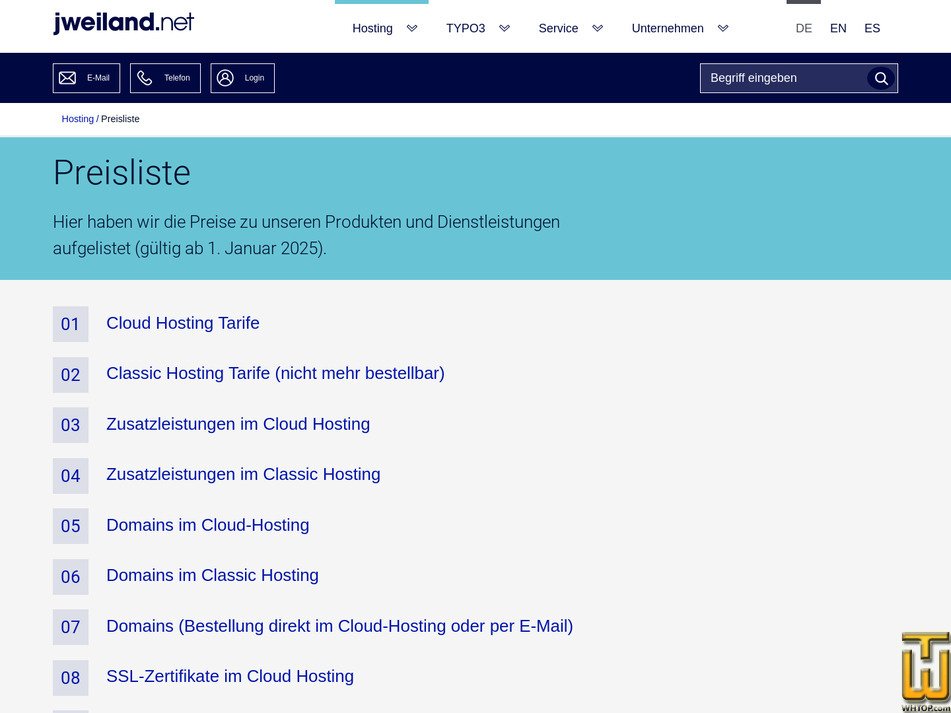951x713 pixels.
Task: Expand the TYPO3 menu chevron
Action: click(505, 28)
